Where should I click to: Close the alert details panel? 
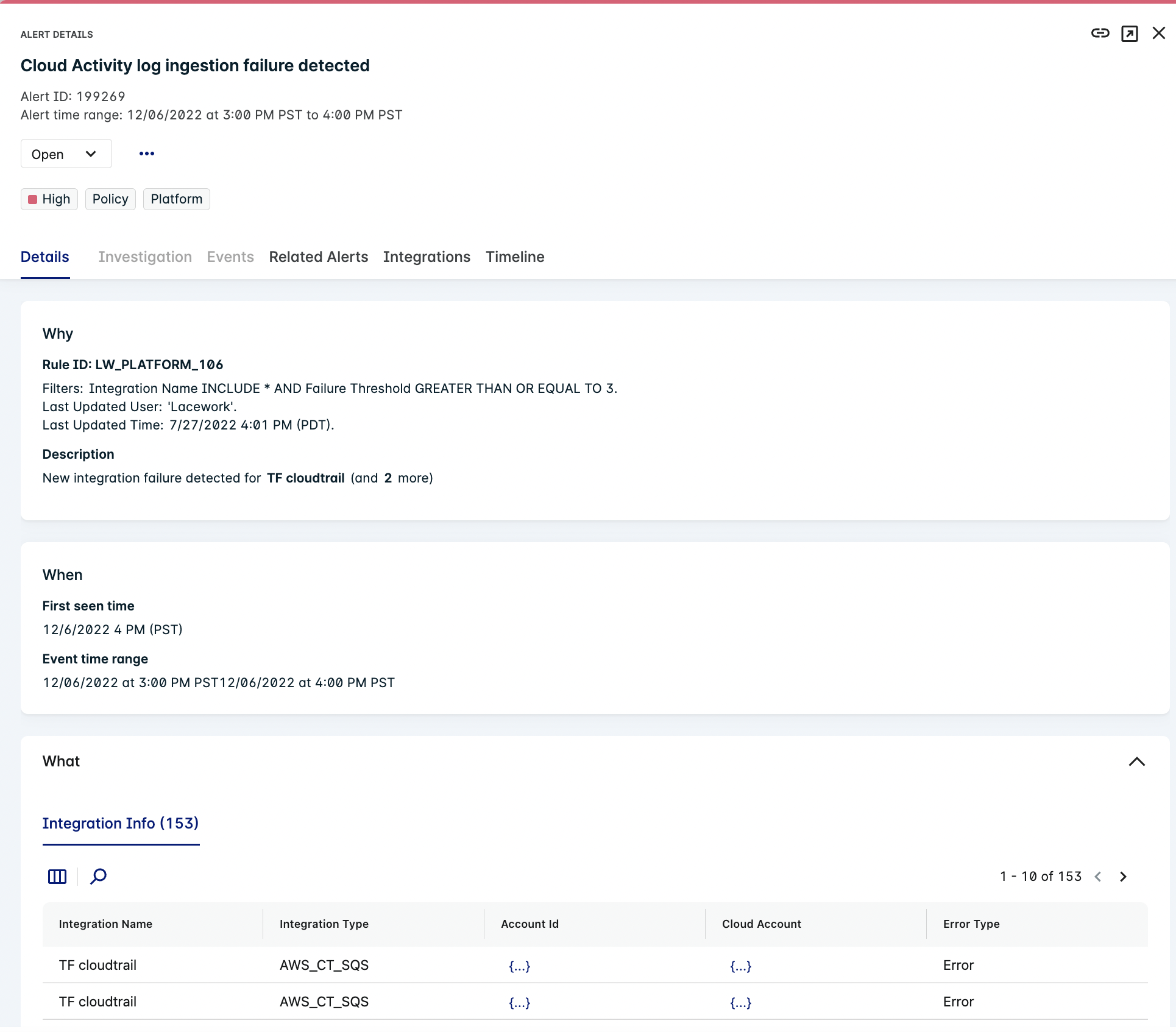click(1158, 34)
